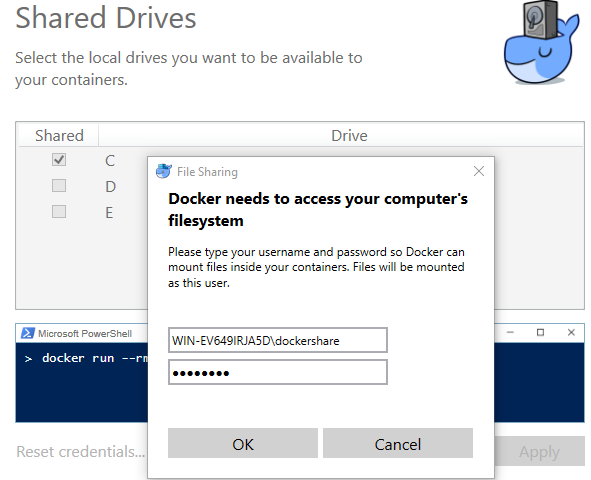Screen dimensions: 591x480
Task: Click the Drive column header
Action: 349,136
